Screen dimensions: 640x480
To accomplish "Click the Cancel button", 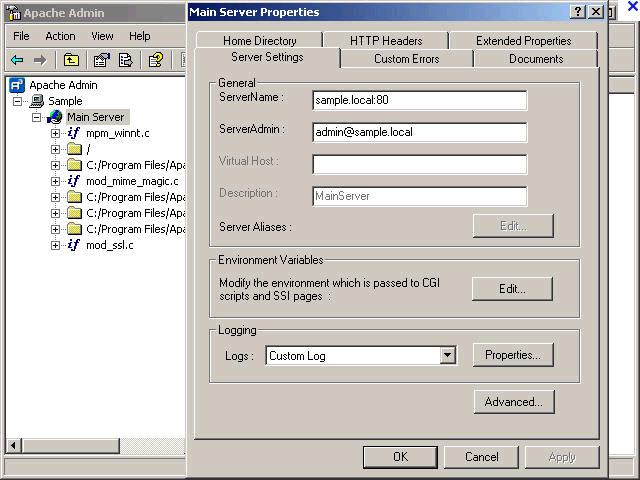I will [x=481, y=457].
